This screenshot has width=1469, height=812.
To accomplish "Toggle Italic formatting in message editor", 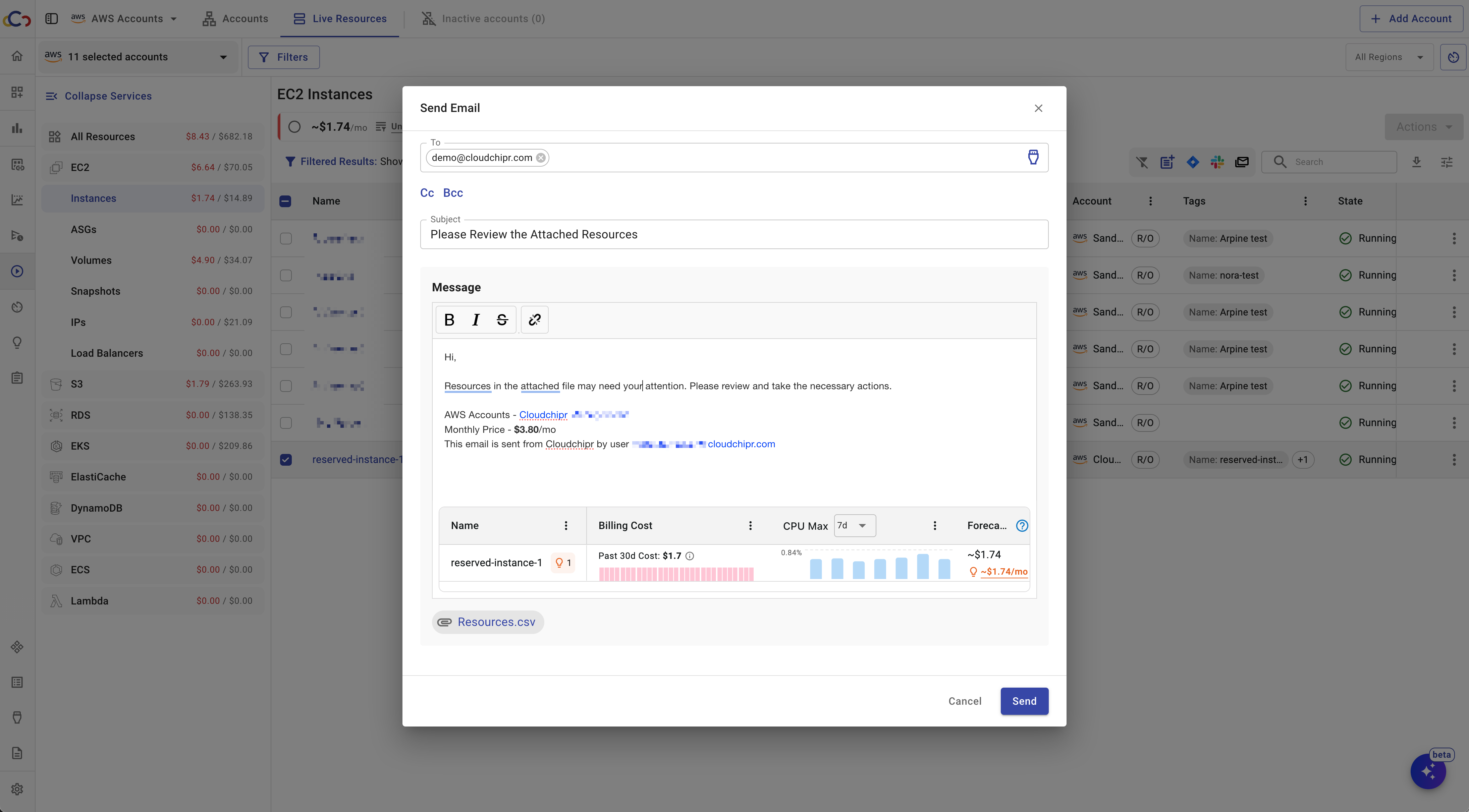I will [x=476, y=320].
